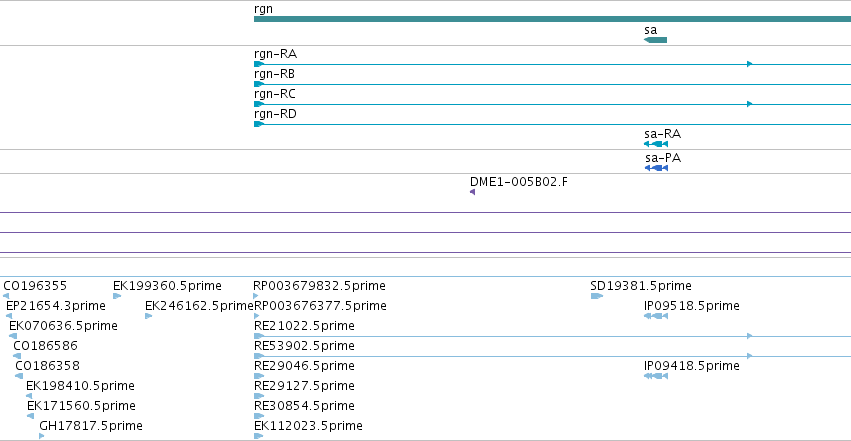This screenshot has width=851, height=441.
Task: Click the DME1-005B02.F label
Action: coord(519,182)
